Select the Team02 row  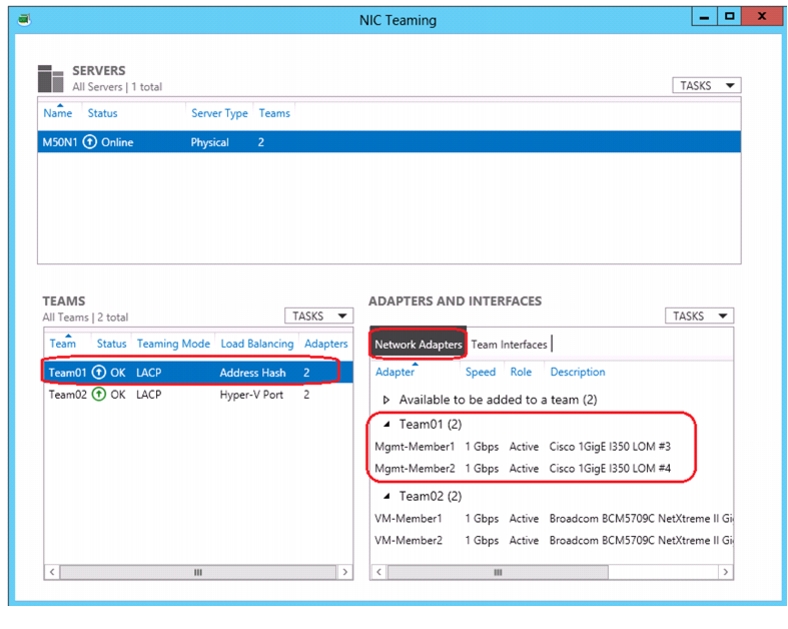coord(199,394)
